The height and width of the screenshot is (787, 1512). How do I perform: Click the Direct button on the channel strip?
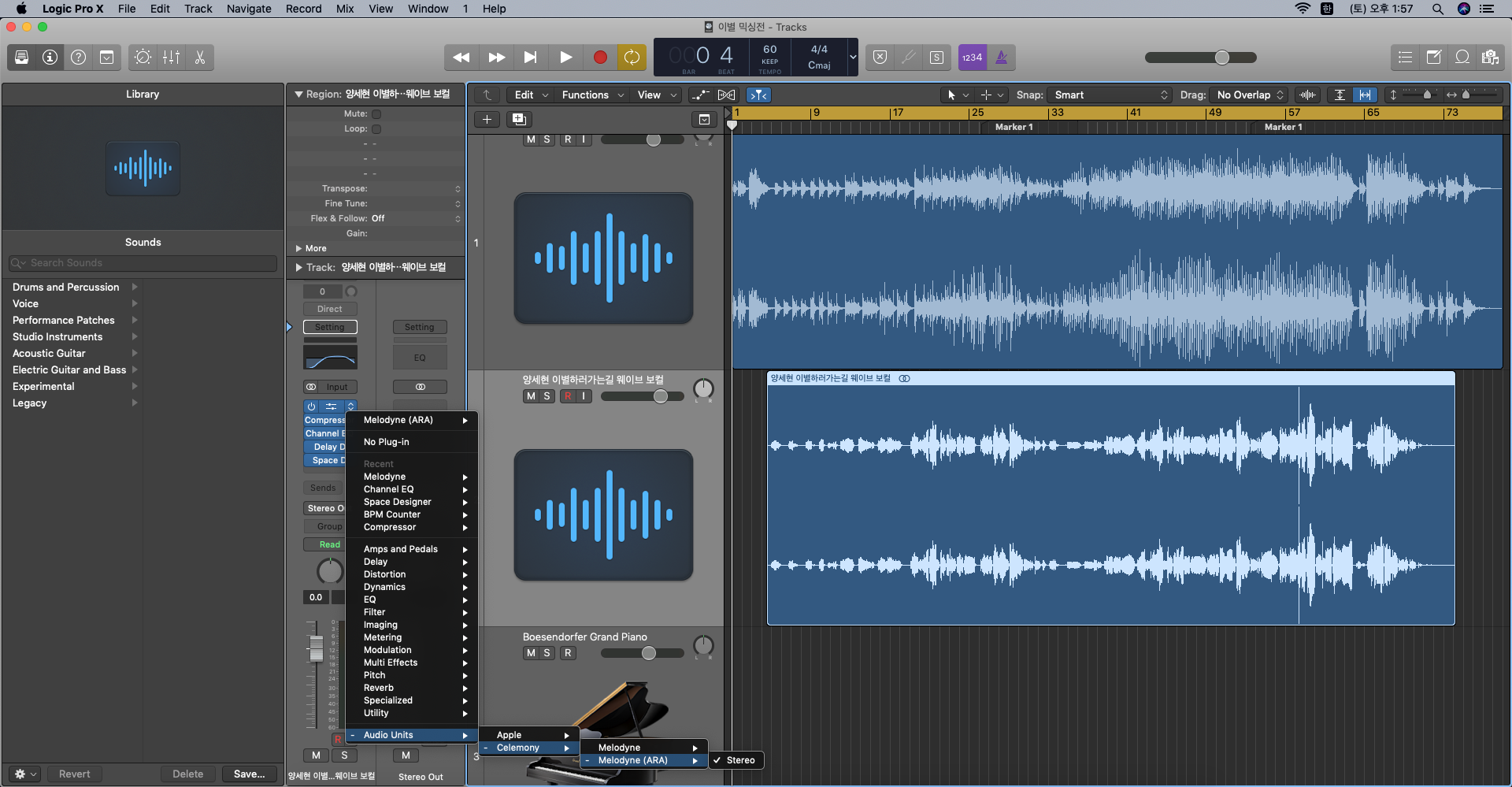click(330, 310)
